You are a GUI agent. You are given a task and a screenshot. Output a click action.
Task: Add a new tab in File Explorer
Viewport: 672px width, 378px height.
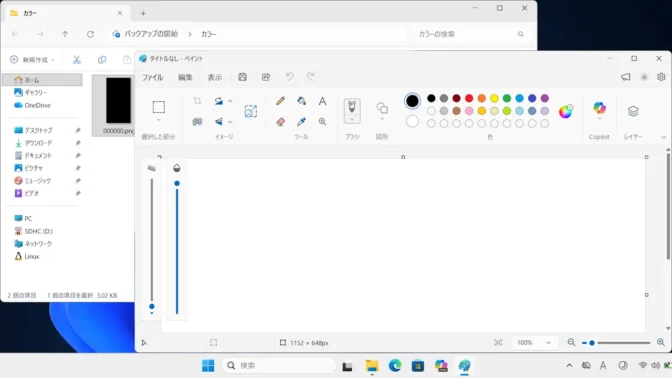click(x=143, y=13)
